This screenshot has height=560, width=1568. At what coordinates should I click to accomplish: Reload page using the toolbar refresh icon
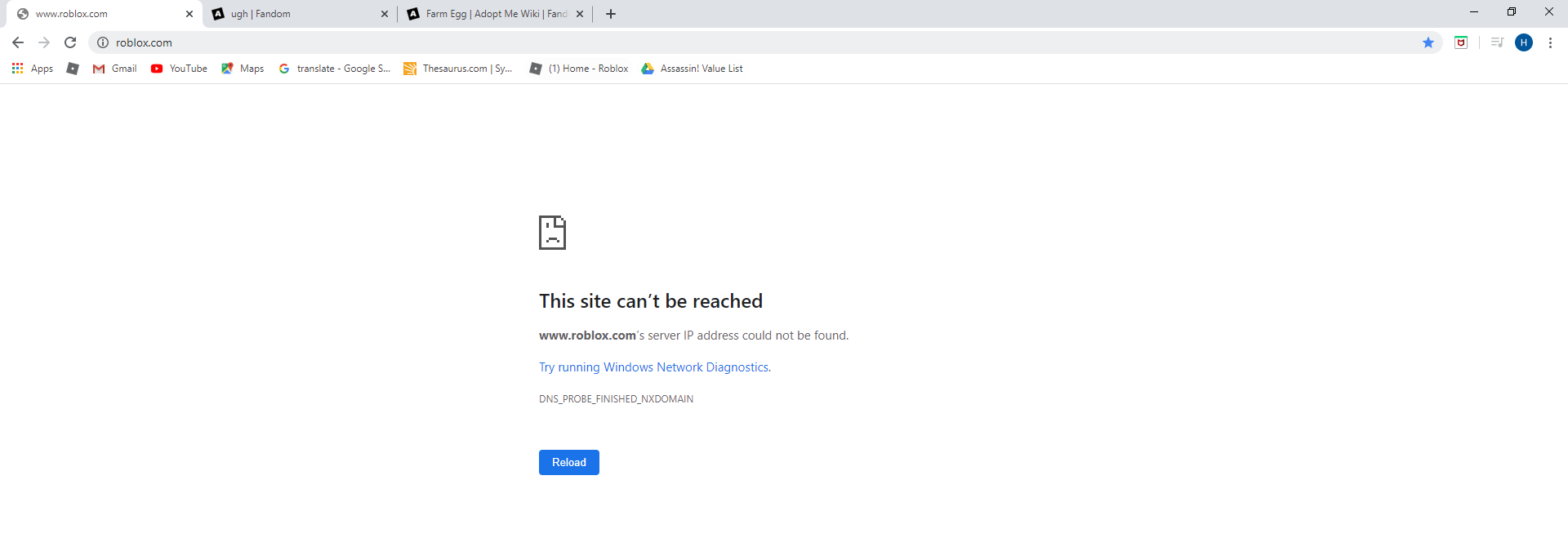click(x=70, y=42)
